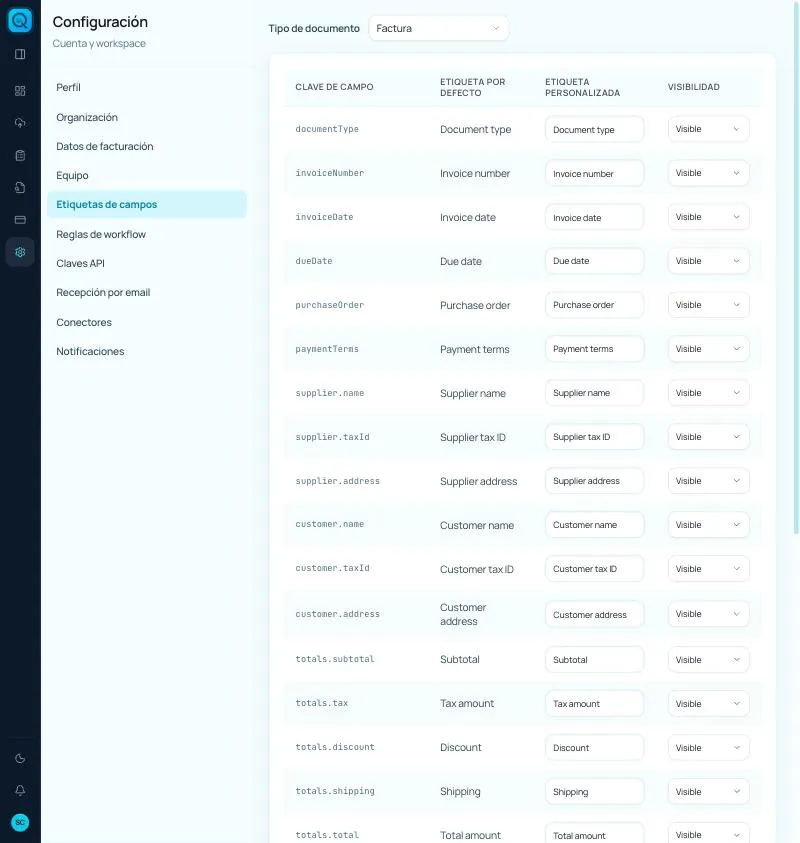The height and width of the screenshot is (843, 800).
Task: Open the Conectores section
Action: coord(146,323)
